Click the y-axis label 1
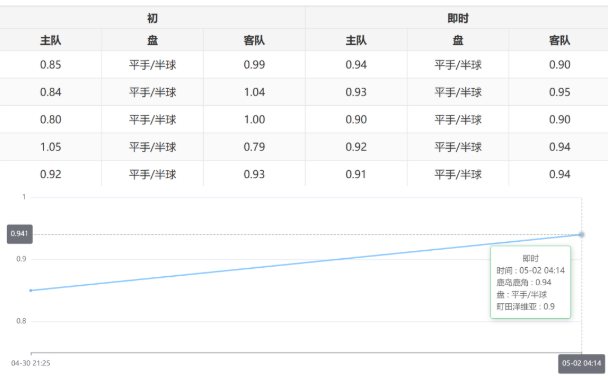 pos(24,197)
